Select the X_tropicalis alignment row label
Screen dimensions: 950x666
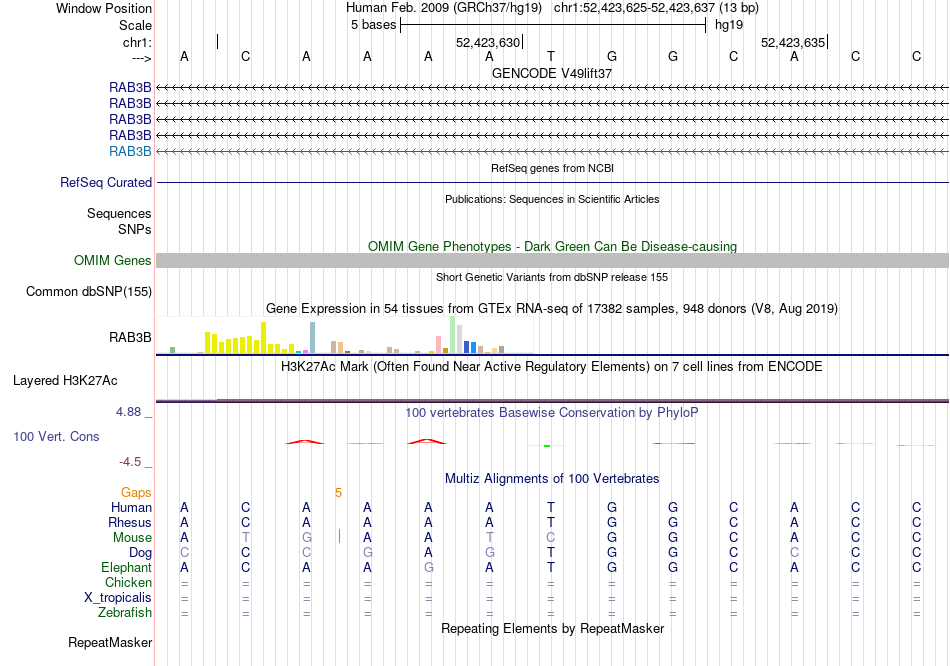click(118, 598)
